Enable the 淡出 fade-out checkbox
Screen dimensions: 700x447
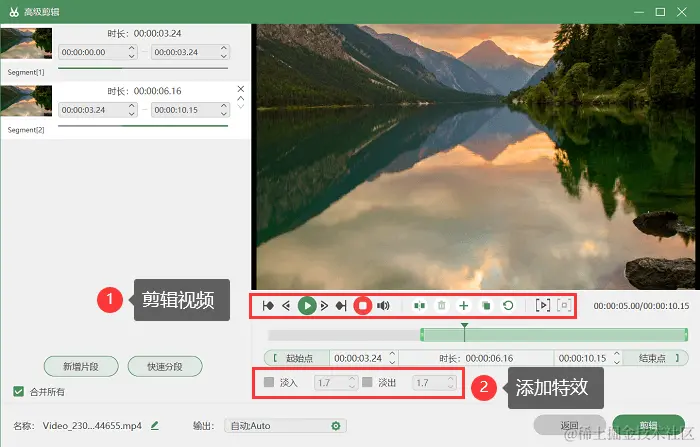[x=367, y=382]
